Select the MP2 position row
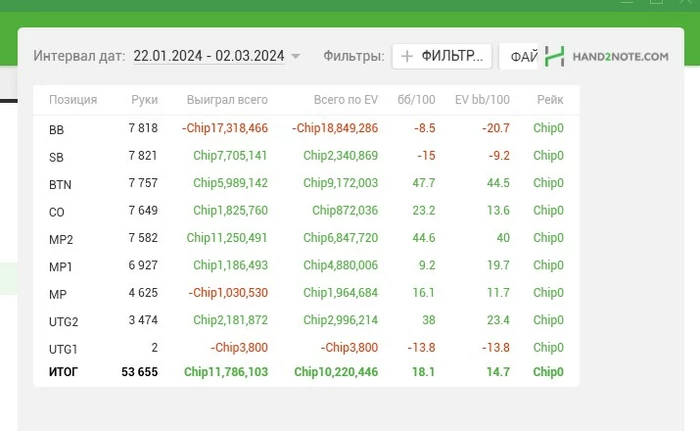This screenshot has height=431, width=700. 306,239
